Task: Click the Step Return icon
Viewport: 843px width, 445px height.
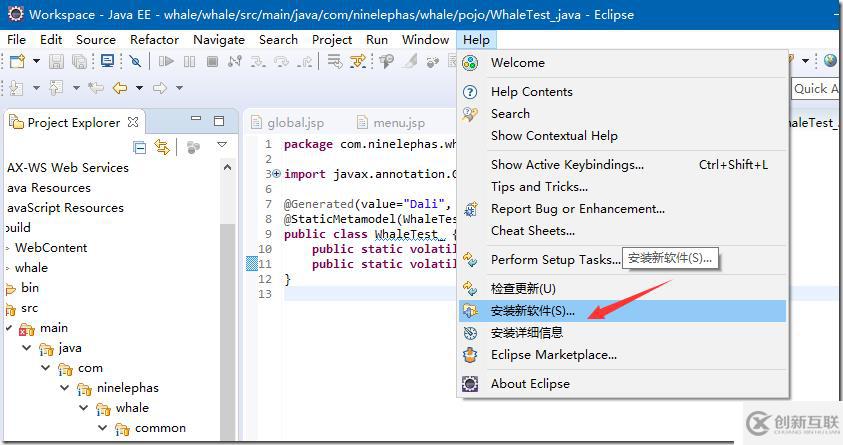Action: [x=304, y=61]
